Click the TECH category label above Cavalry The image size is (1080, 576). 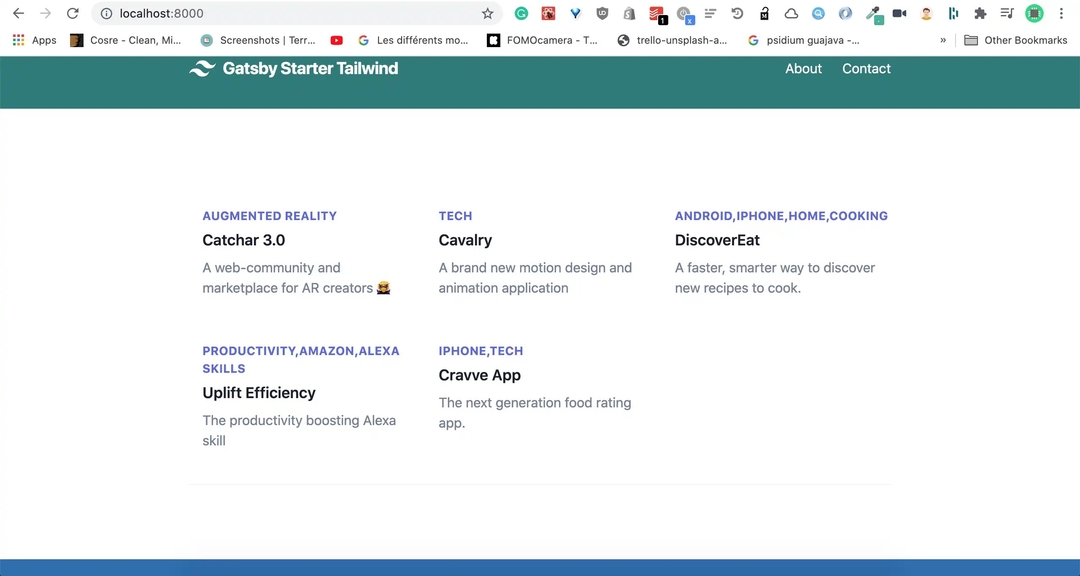tap(455, 216)
